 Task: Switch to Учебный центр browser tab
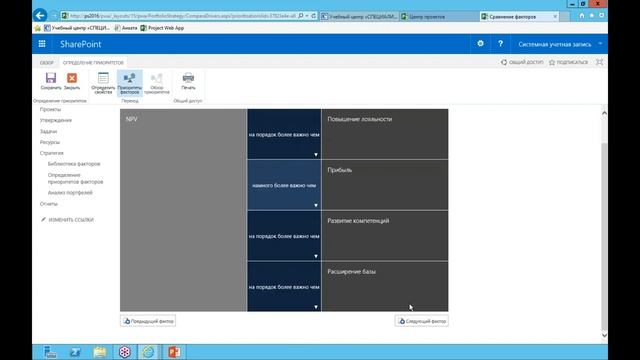point(358,17)
